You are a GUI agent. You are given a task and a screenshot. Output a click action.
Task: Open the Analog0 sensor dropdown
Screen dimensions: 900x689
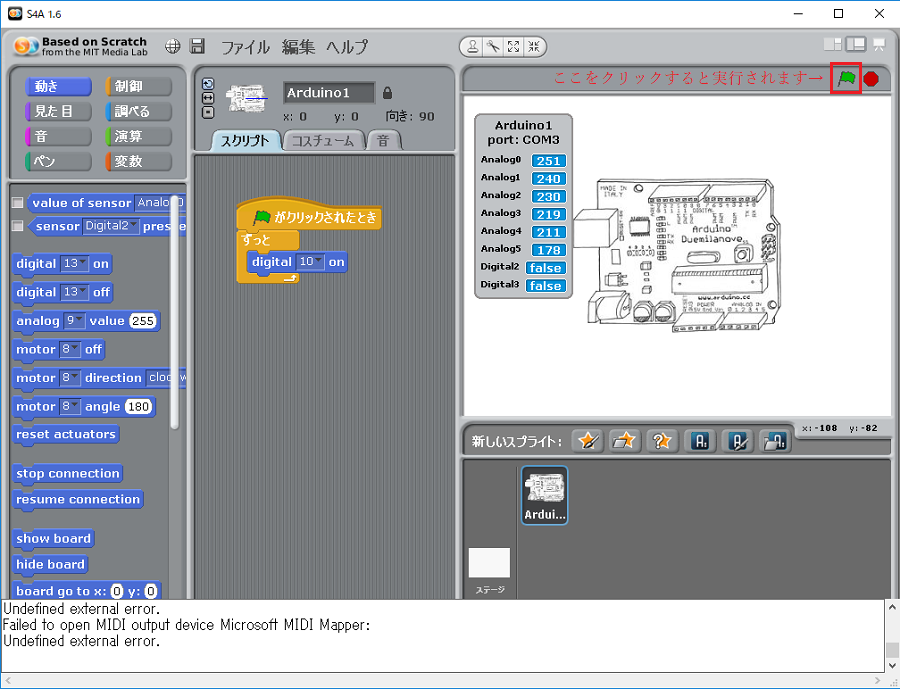pos(160,202)
